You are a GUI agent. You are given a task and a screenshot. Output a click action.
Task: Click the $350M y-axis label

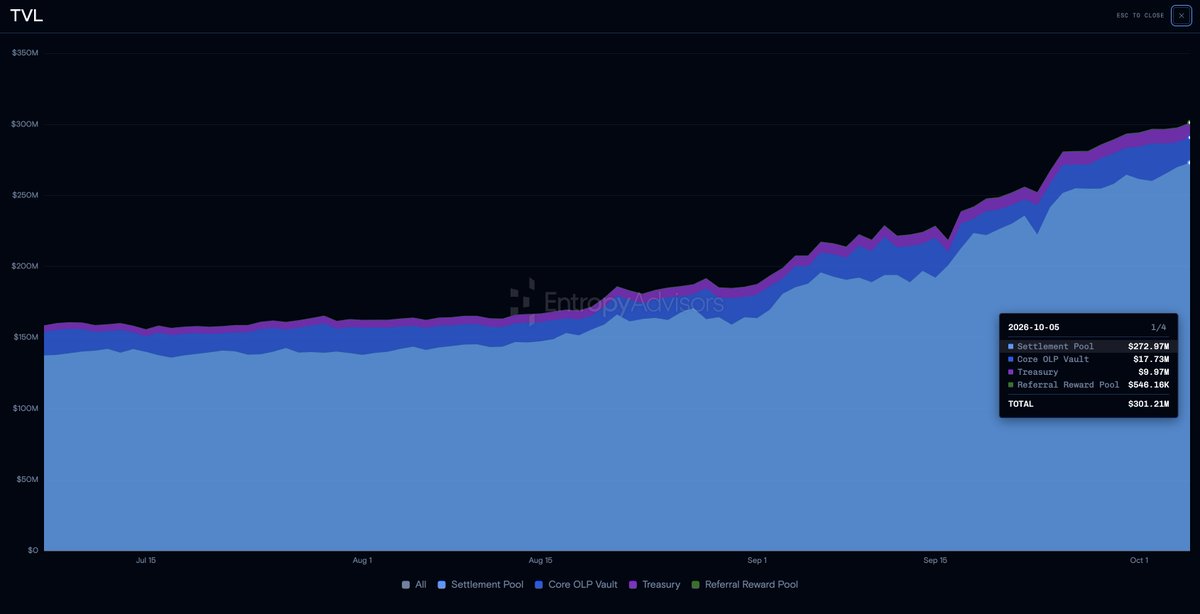25,53
